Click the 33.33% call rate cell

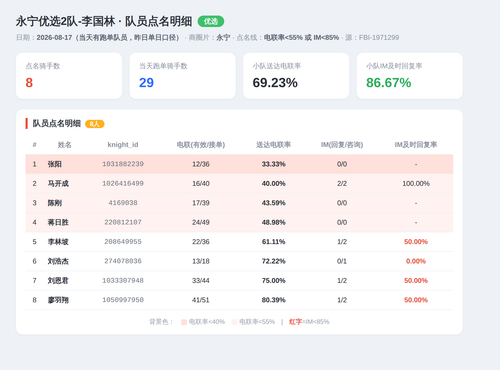click(273, 164)
